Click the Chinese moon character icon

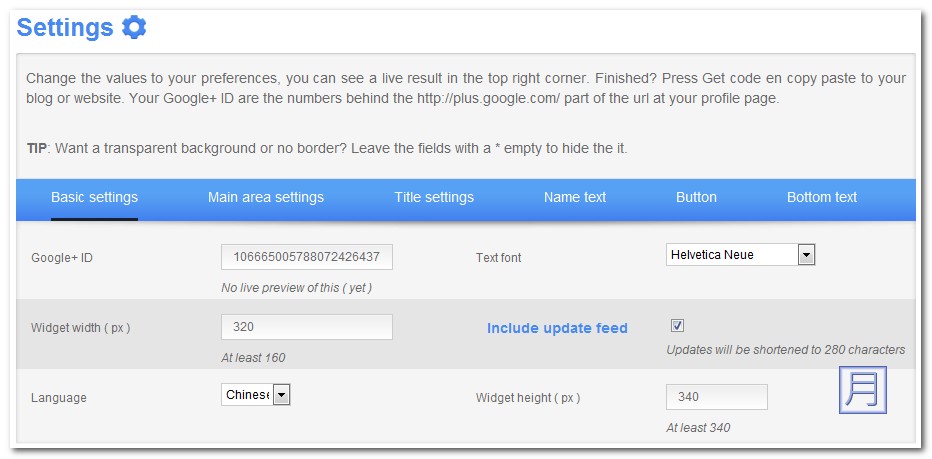point(862,389)
